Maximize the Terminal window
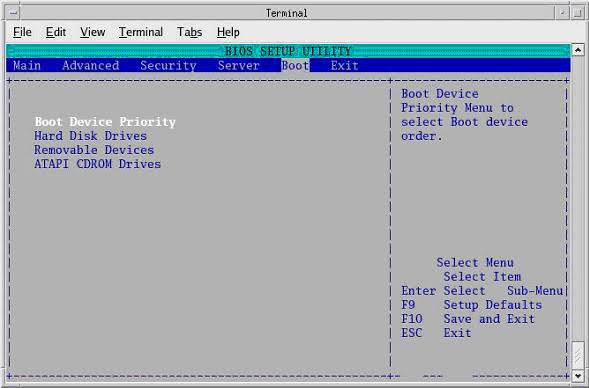The width and height of the screenshot is (589, 388). pos(577,13)
